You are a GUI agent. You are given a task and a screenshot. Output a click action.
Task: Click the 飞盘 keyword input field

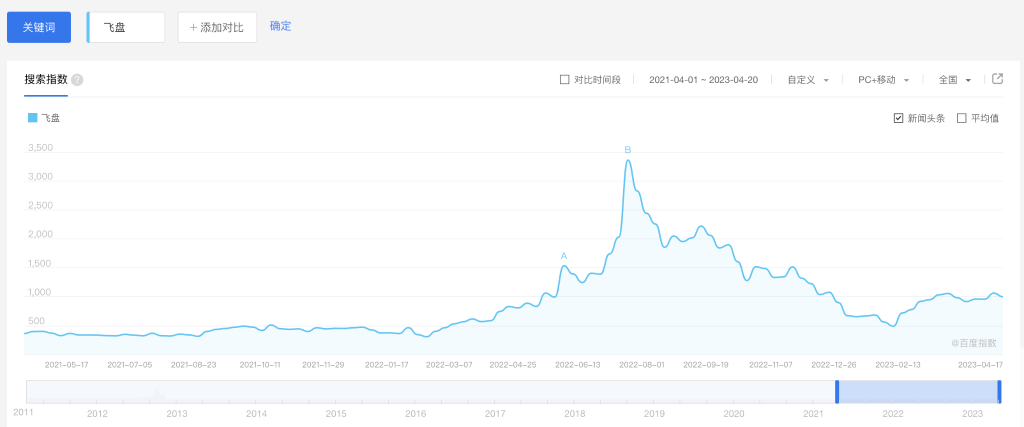point(127,27)
